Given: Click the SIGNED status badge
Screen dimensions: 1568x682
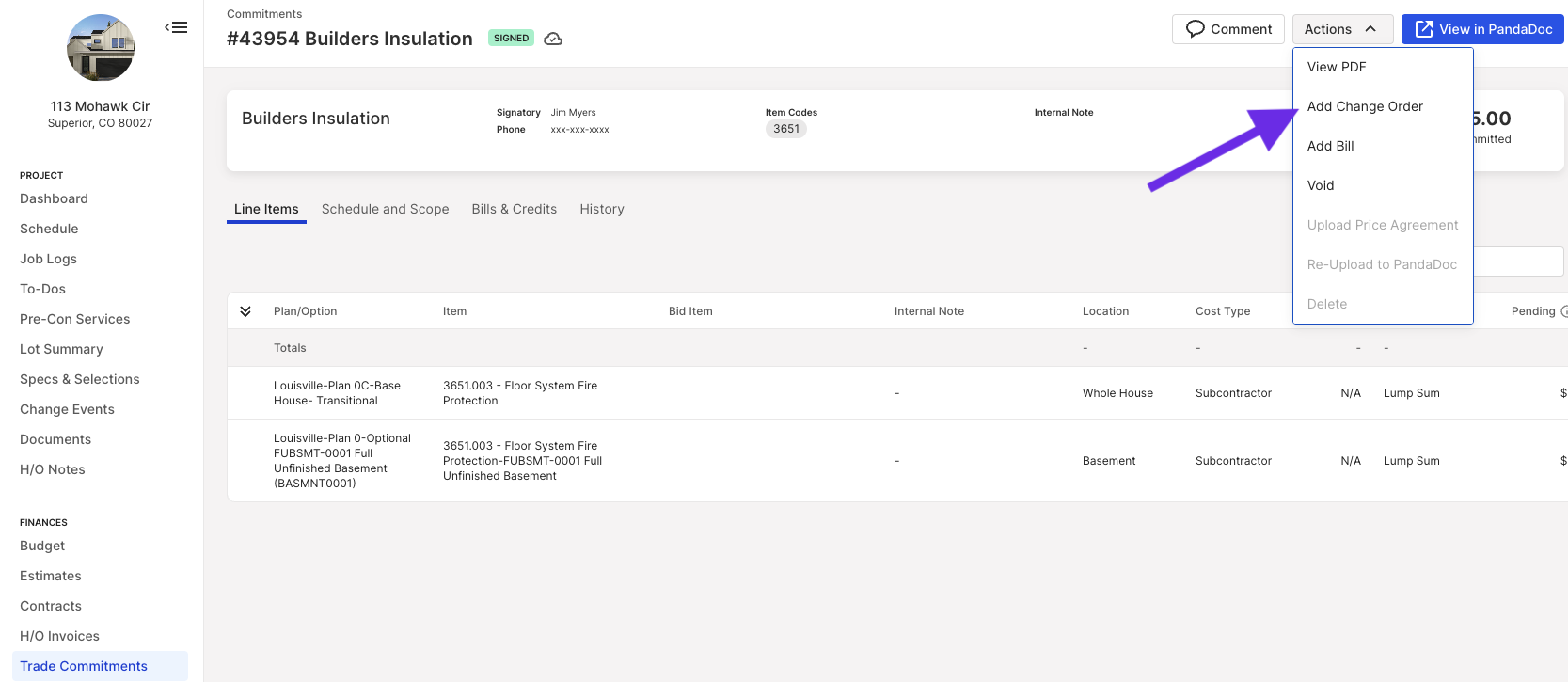Looking at the screenshot, I should coord(511,39).
